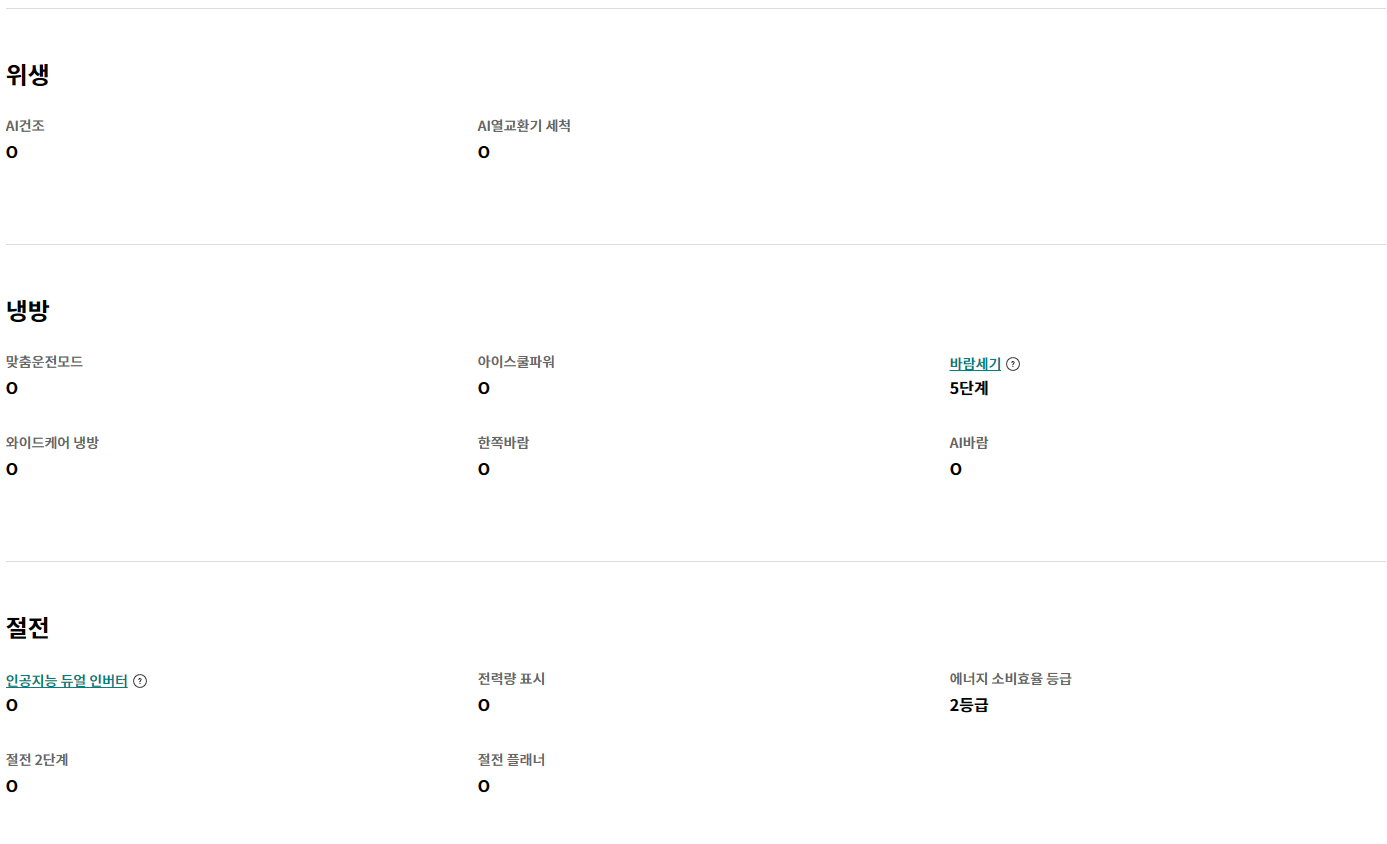This screenshot has width=1387, height=844.
Task: Select the 와이드케어 냉방 label
Action: tap(52, 443)
